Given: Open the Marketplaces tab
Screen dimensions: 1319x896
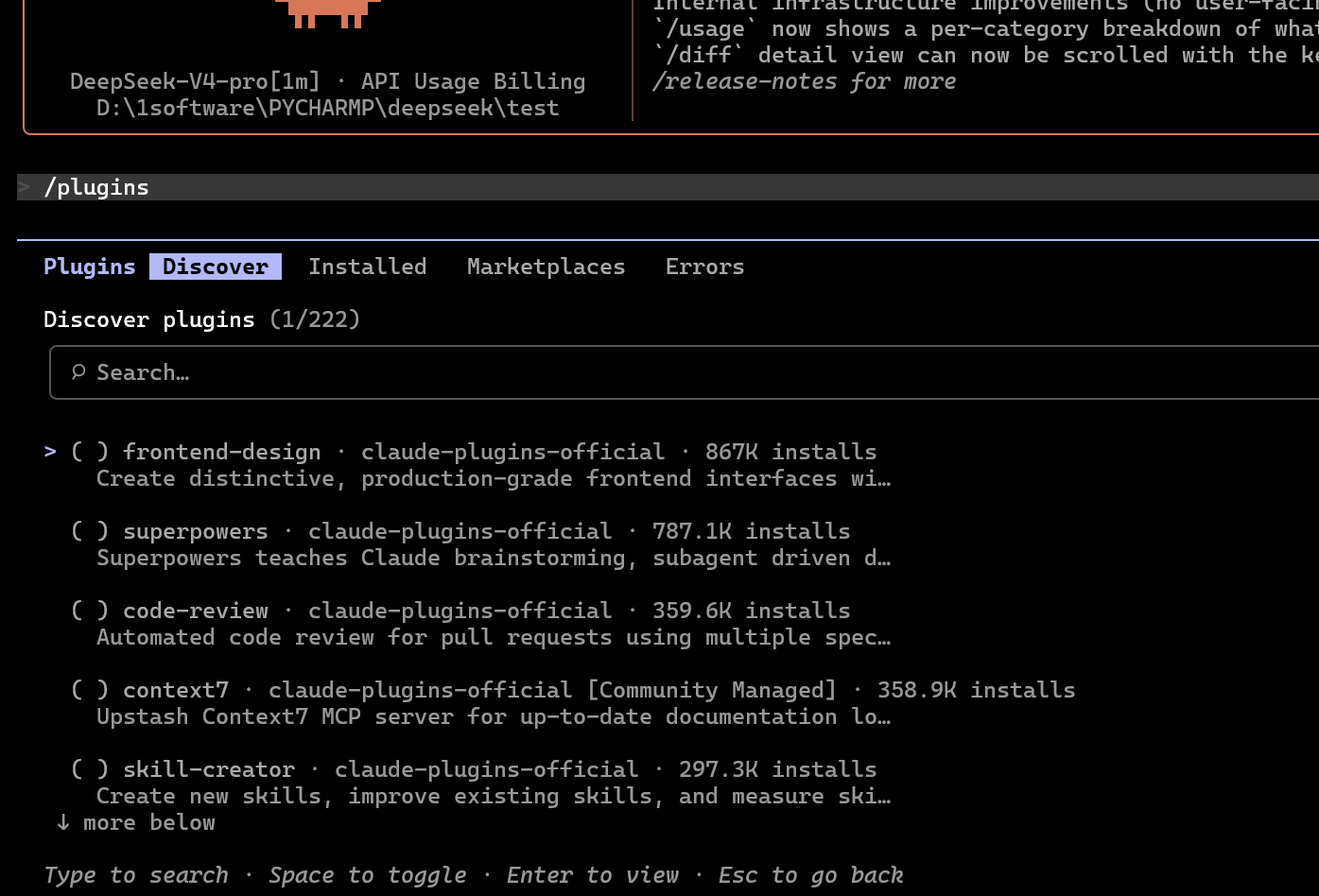Looking at the screenshot, I should [x=547, y=267].
